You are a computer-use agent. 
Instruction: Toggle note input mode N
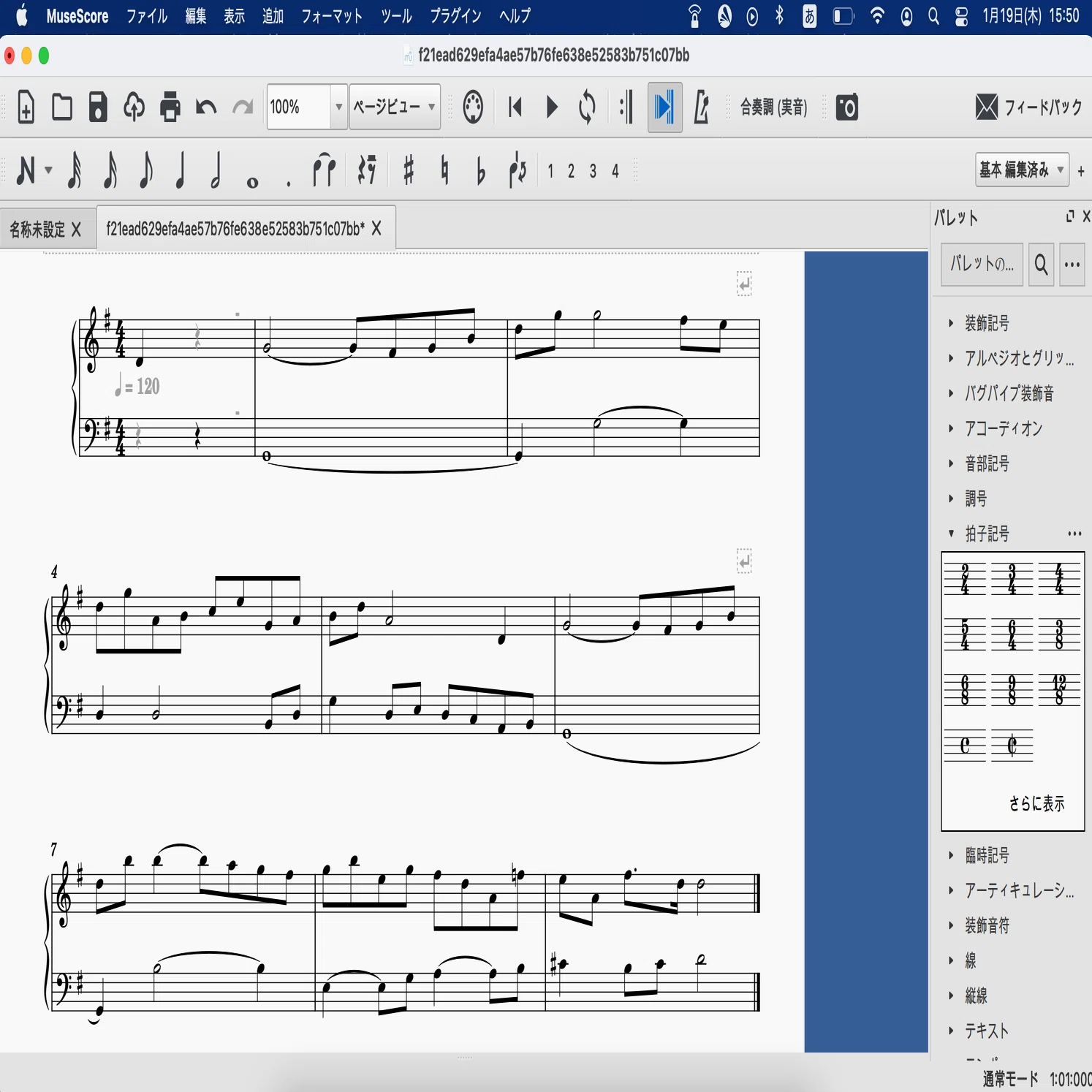[x=26, y=170]
